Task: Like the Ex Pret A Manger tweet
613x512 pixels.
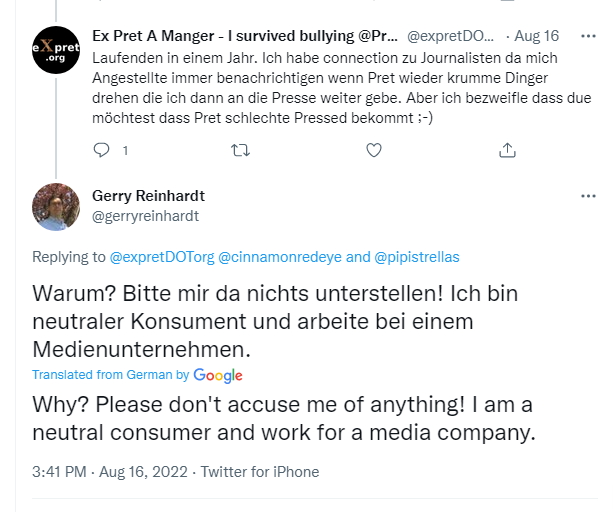Action: 374,150
